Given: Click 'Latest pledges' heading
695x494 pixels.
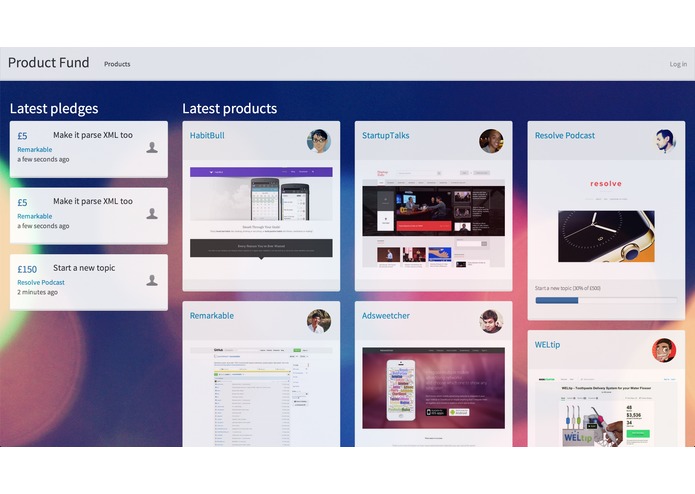Looking at the screenshot, I should (x=54, y=109).
